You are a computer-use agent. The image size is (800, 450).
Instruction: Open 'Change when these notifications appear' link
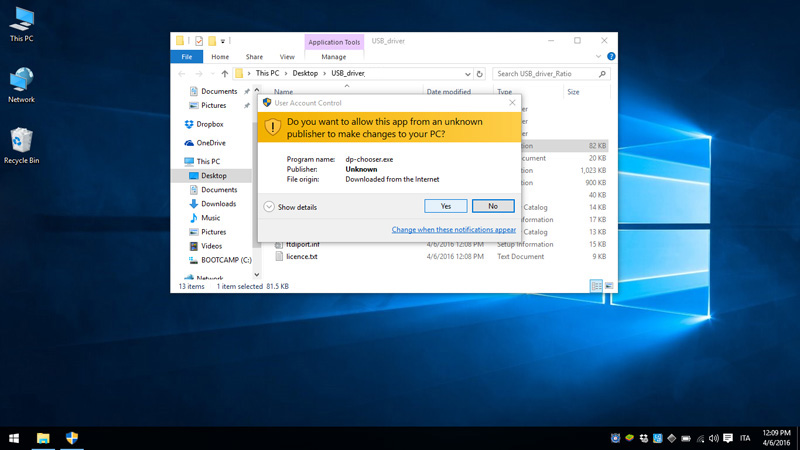click(454, 230)
